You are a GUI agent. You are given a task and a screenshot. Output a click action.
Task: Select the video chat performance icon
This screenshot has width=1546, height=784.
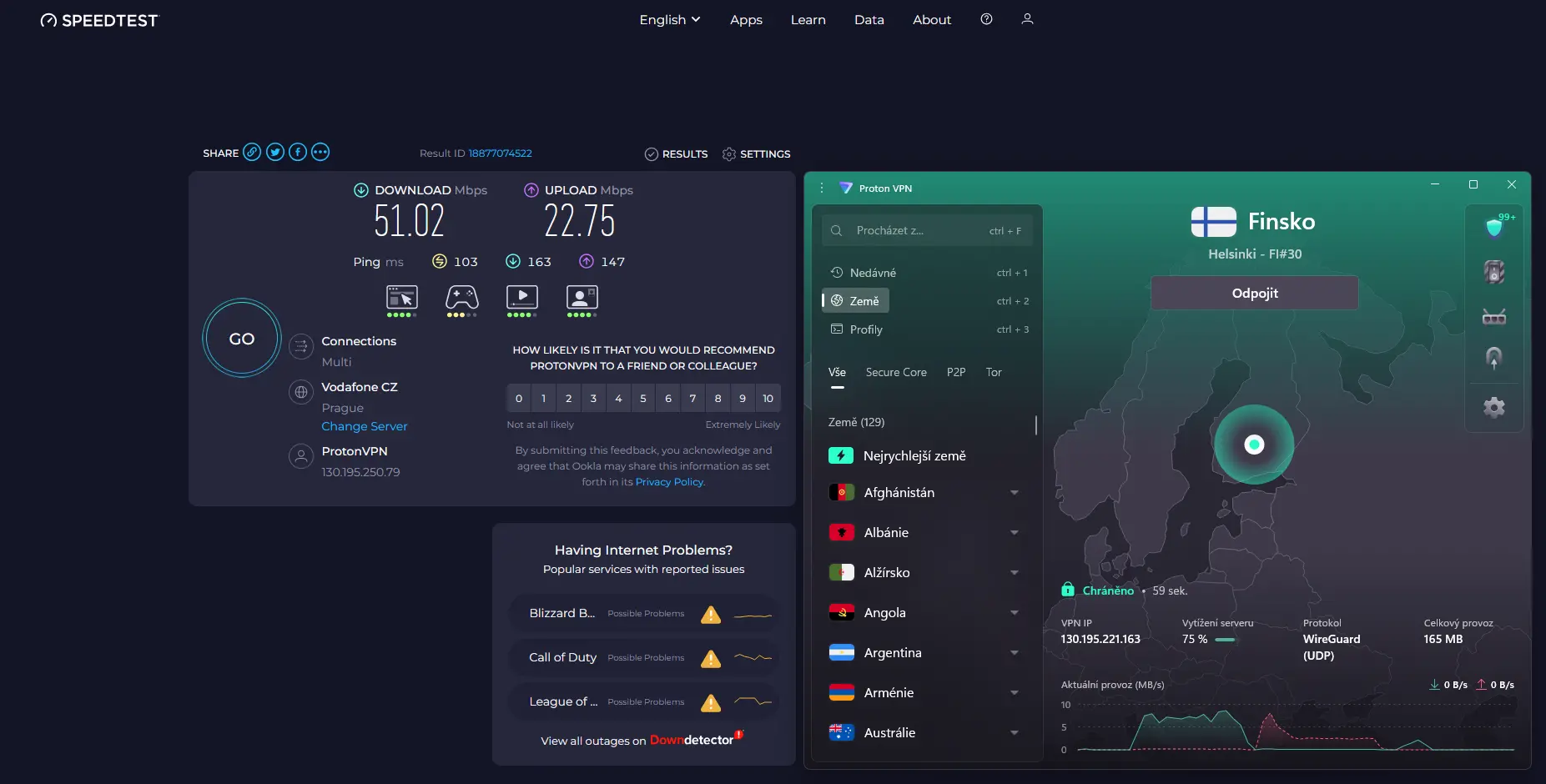coord(582,297)
